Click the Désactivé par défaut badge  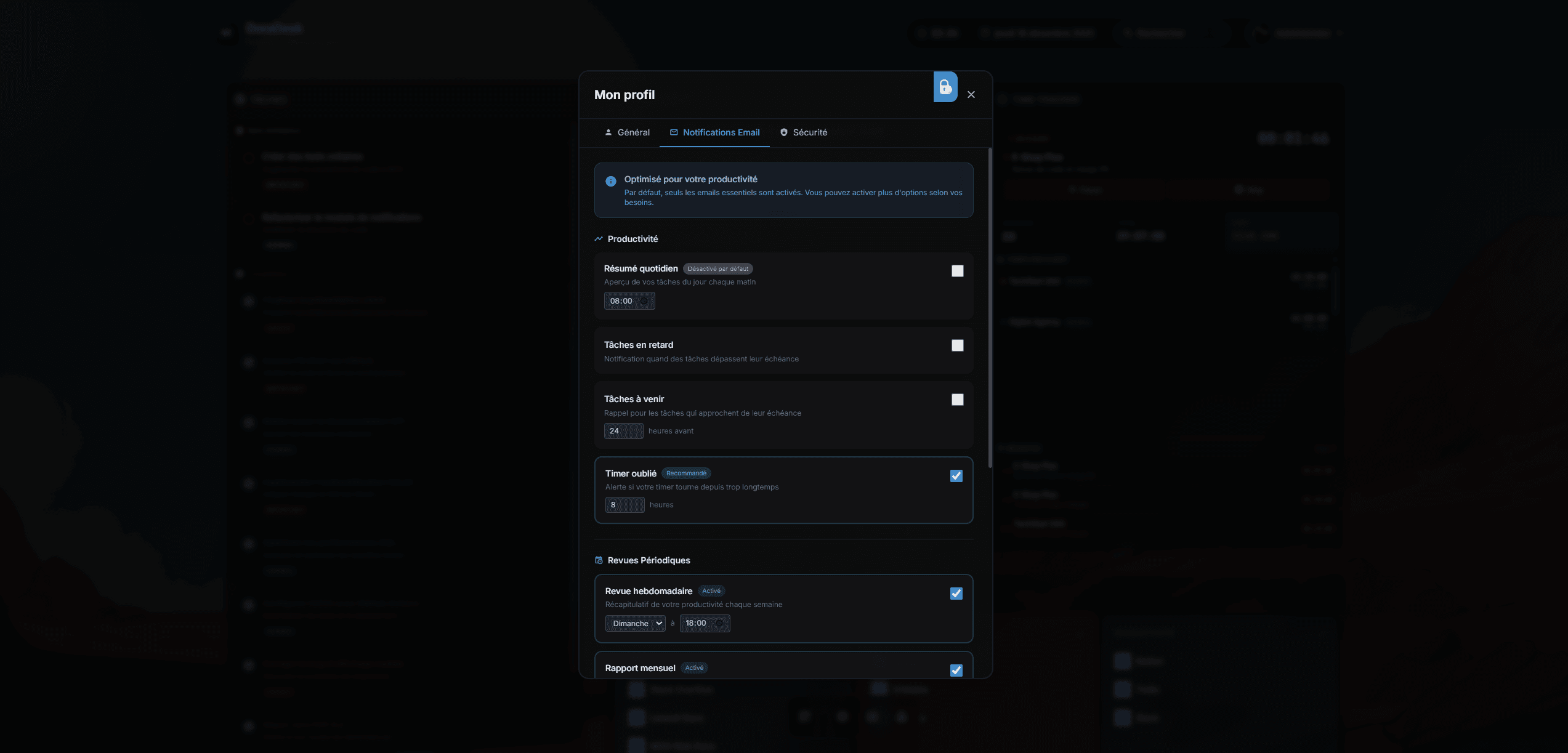(x=717, y=269)
